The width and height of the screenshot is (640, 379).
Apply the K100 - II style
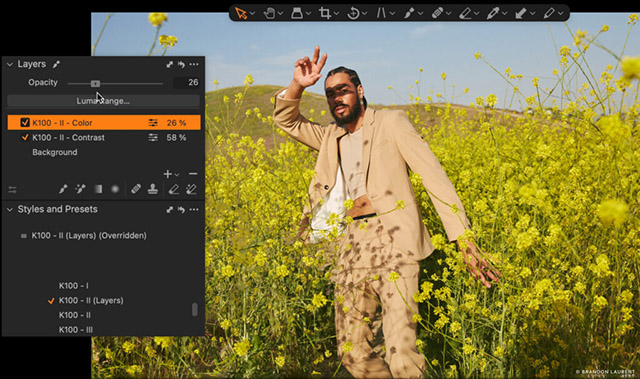tap(75, 315)
